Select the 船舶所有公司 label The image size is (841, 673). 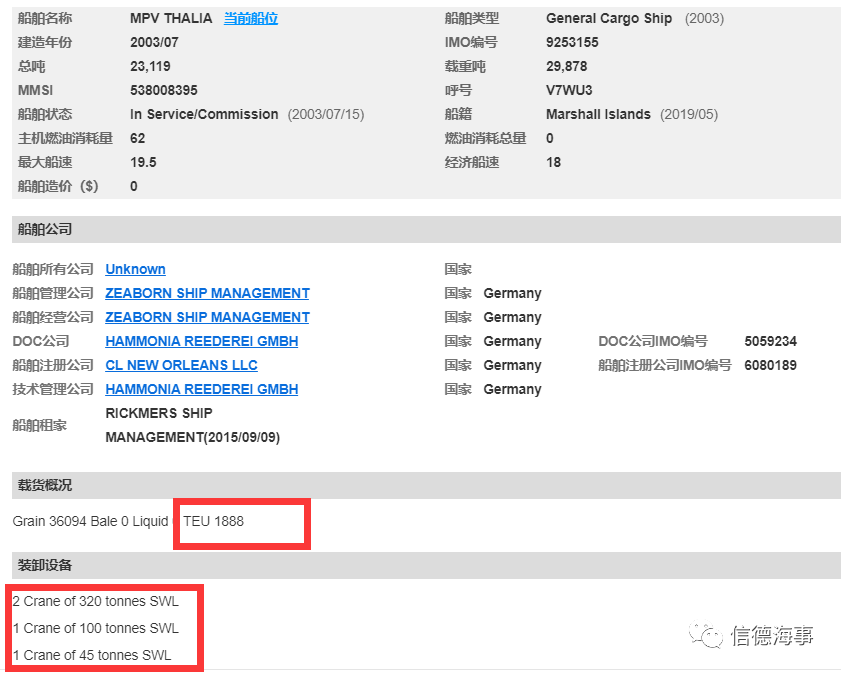click(x=53, y=269)
